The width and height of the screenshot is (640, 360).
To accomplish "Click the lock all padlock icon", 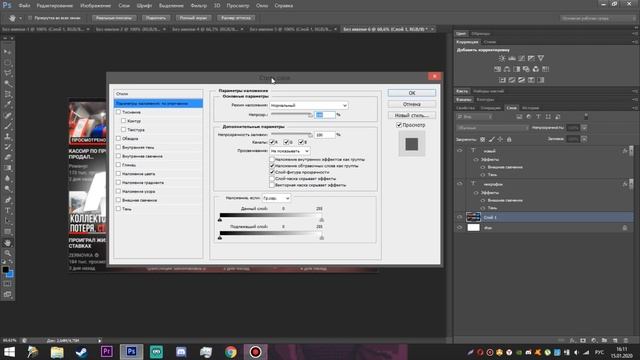I will 509,139.
